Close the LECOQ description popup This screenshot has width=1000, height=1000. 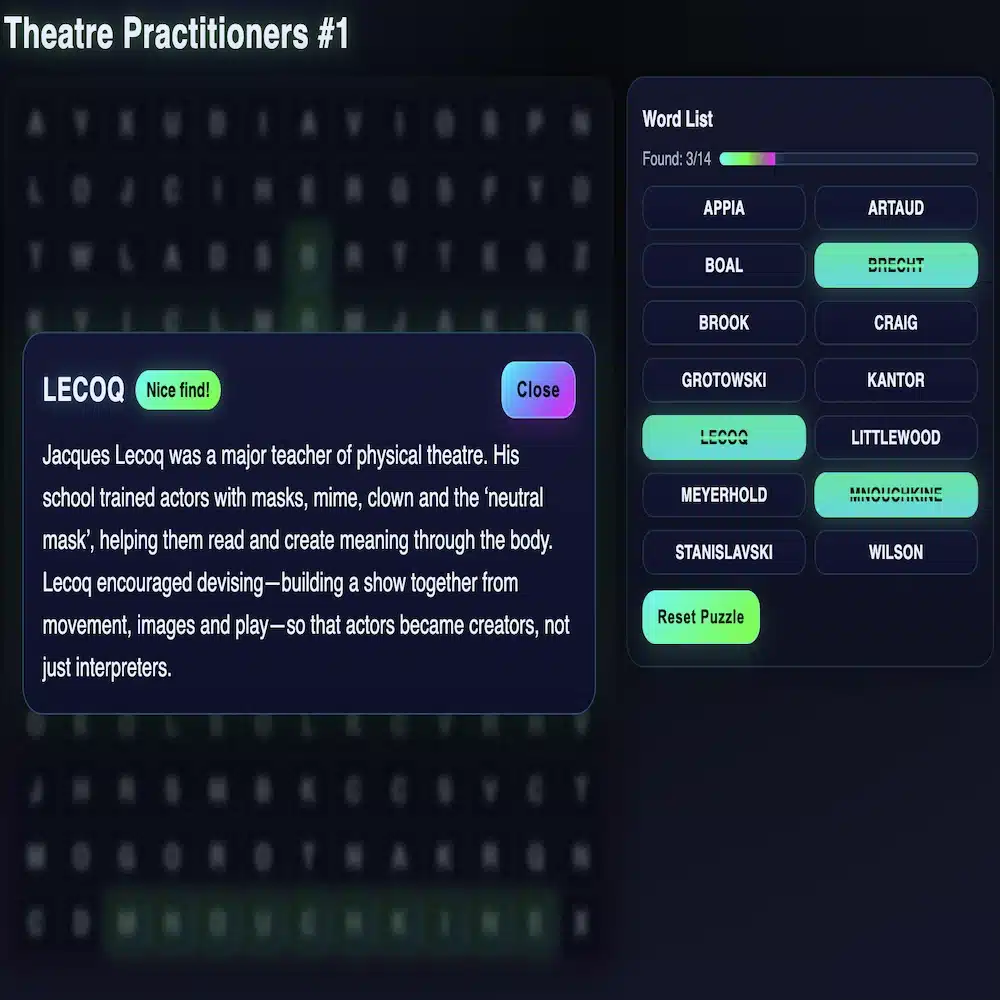(538, 390)
